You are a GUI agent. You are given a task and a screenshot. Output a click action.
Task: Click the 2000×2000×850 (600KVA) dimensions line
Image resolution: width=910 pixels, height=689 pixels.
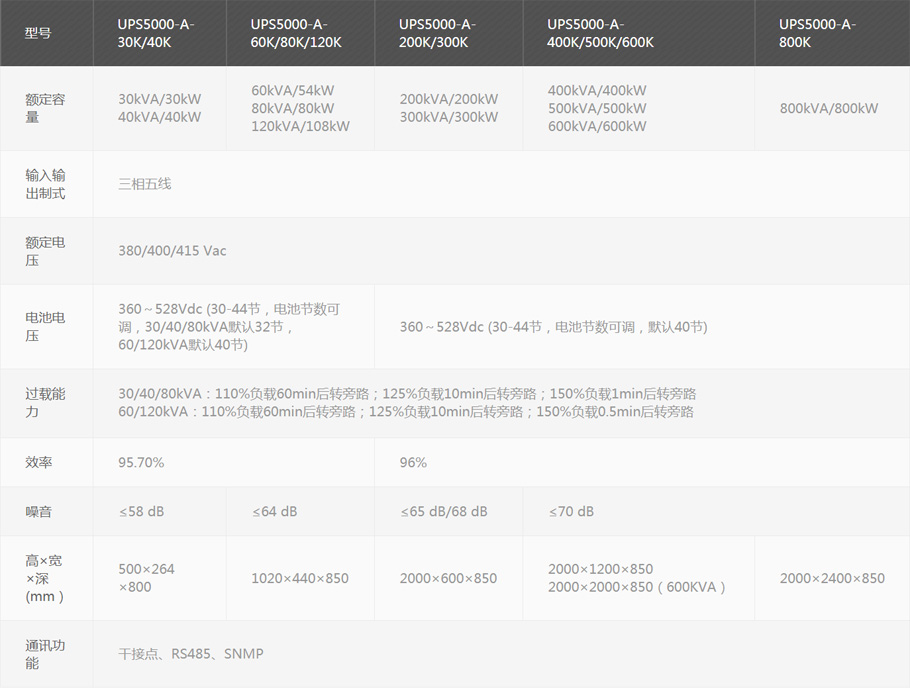click(x=637, y=587)
